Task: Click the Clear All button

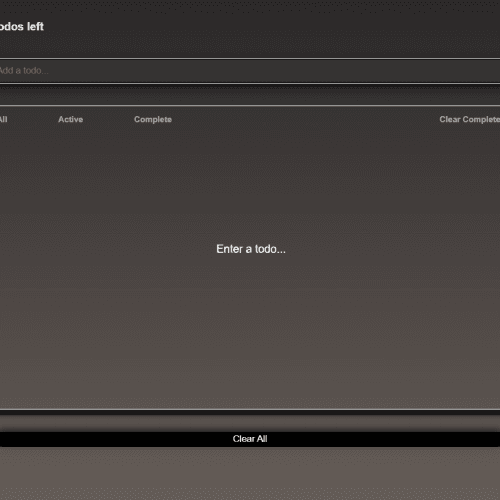Action: pyautogui.click(x=250, y=439)
